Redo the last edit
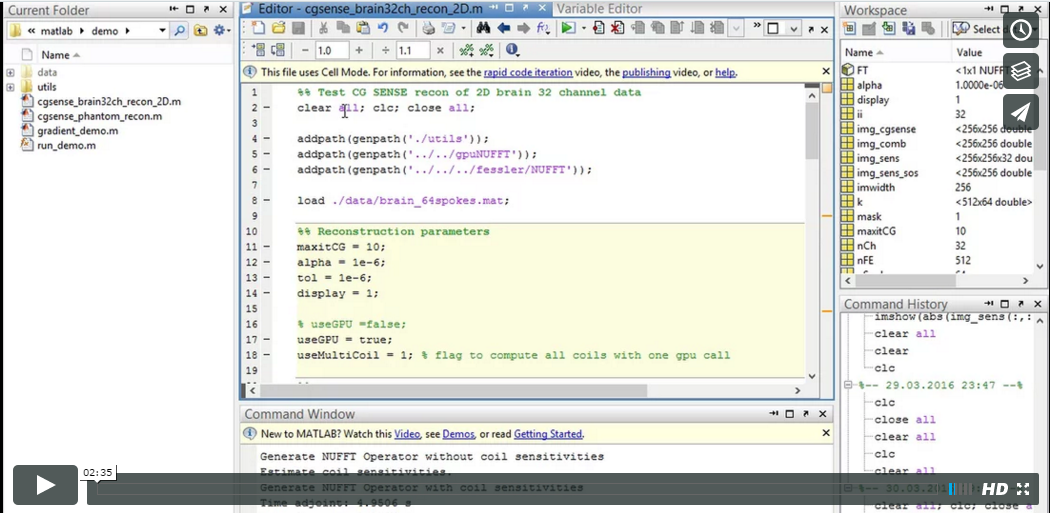Screen dimensions: 1050x513 pos(402,28)
